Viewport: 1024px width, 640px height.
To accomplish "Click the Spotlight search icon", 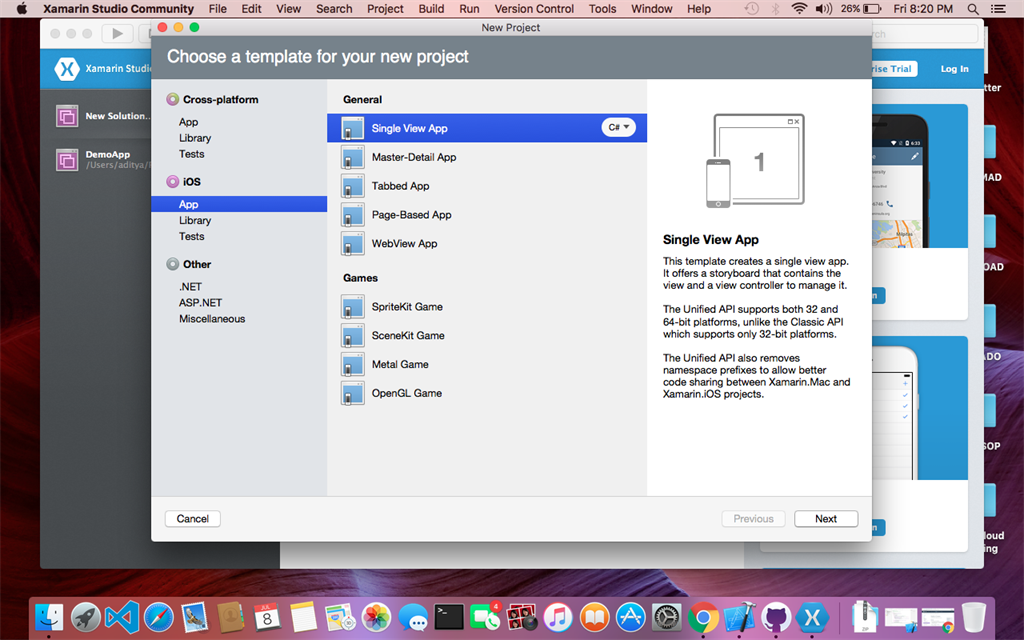I will (x=972, y=8).
